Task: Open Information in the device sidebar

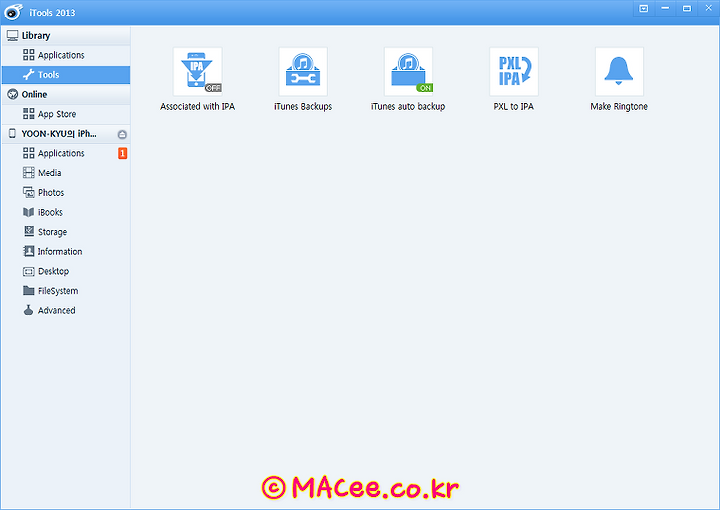Action: (66, 252)
